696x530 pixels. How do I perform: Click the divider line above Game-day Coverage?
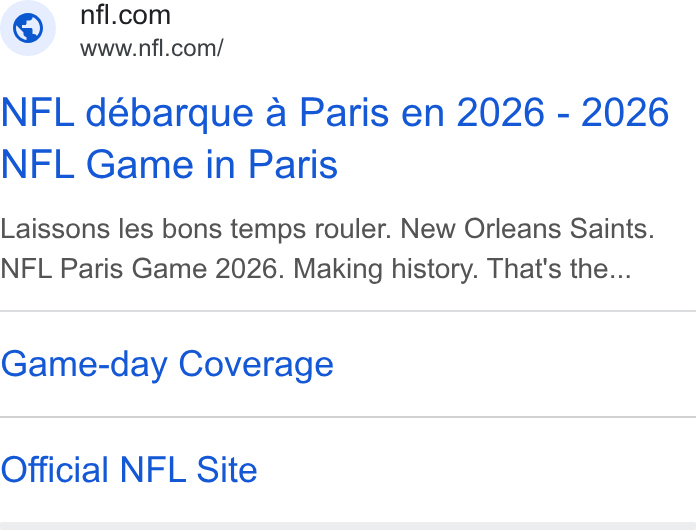coord(348,311)
